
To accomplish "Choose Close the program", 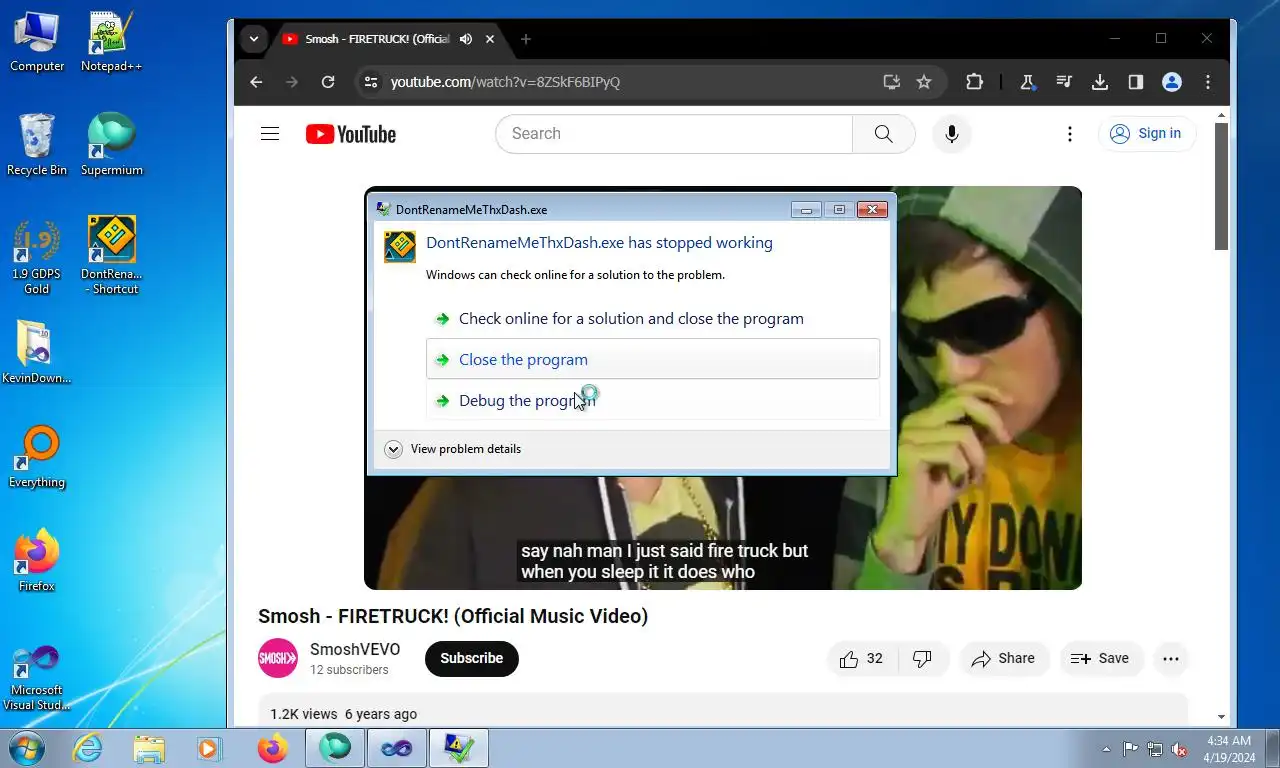I will (653, 359).
